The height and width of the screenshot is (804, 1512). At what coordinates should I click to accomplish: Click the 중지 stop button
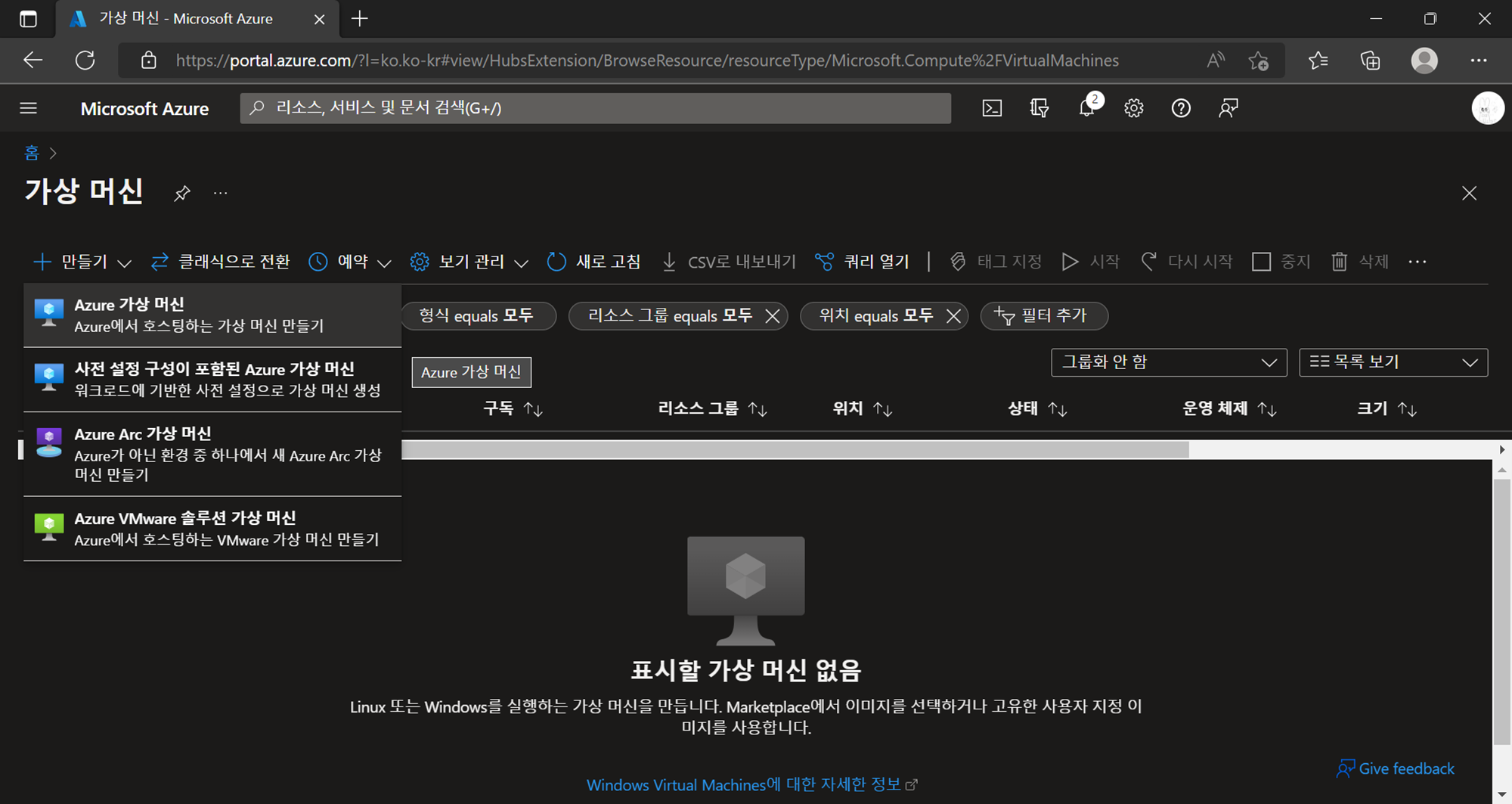(1281, 262)
